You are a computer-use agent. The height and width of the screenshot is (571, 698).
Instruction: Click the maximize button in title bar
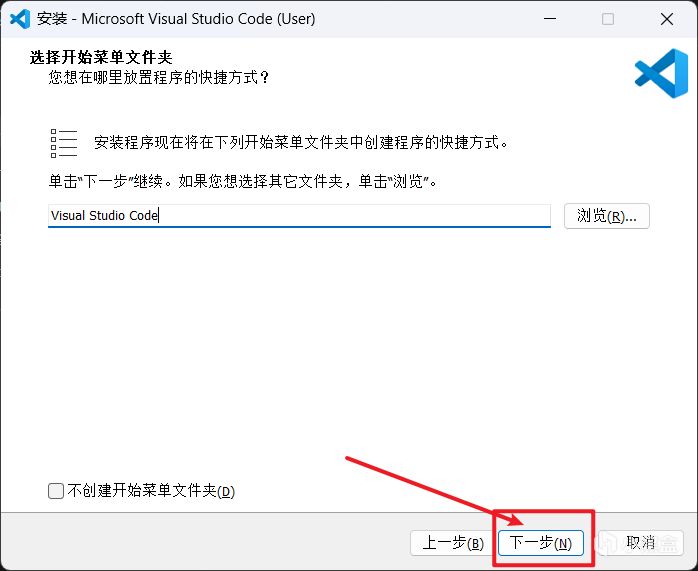[608, 19]
